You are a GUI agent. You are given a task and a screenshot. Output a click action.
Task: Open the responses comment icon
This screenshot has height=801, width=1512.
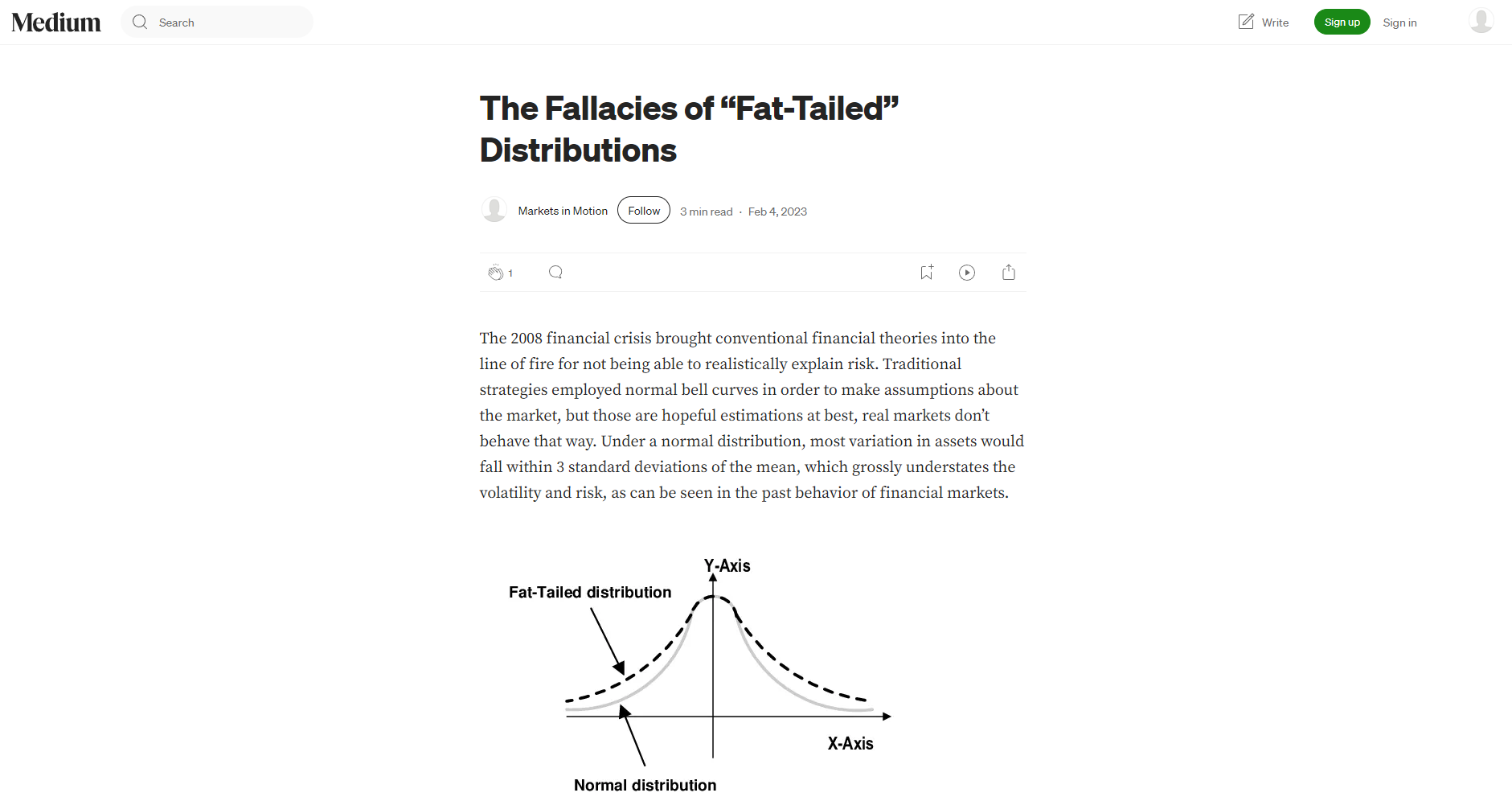(555, 273)
